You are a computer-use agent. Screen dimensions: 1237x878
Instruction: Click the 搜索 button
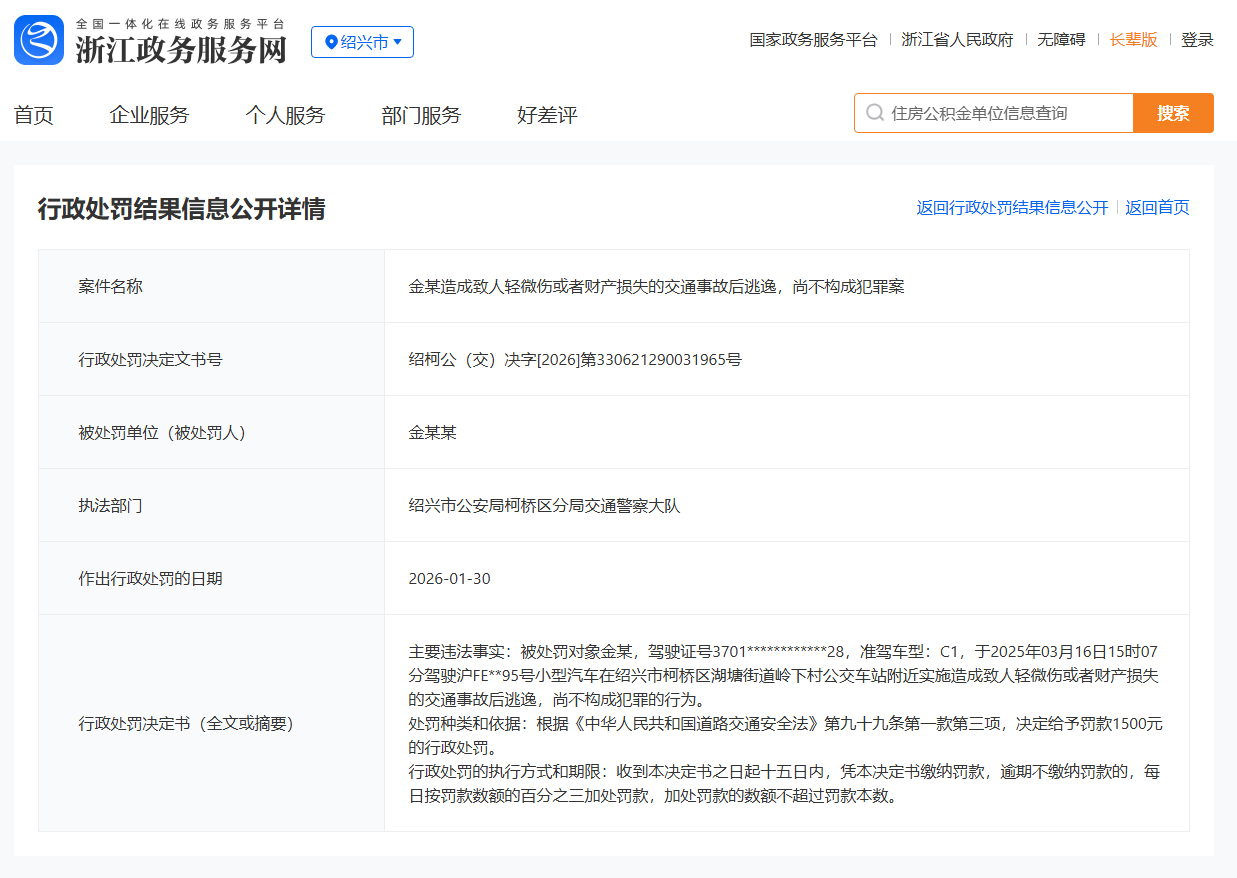coord(1172,113)
